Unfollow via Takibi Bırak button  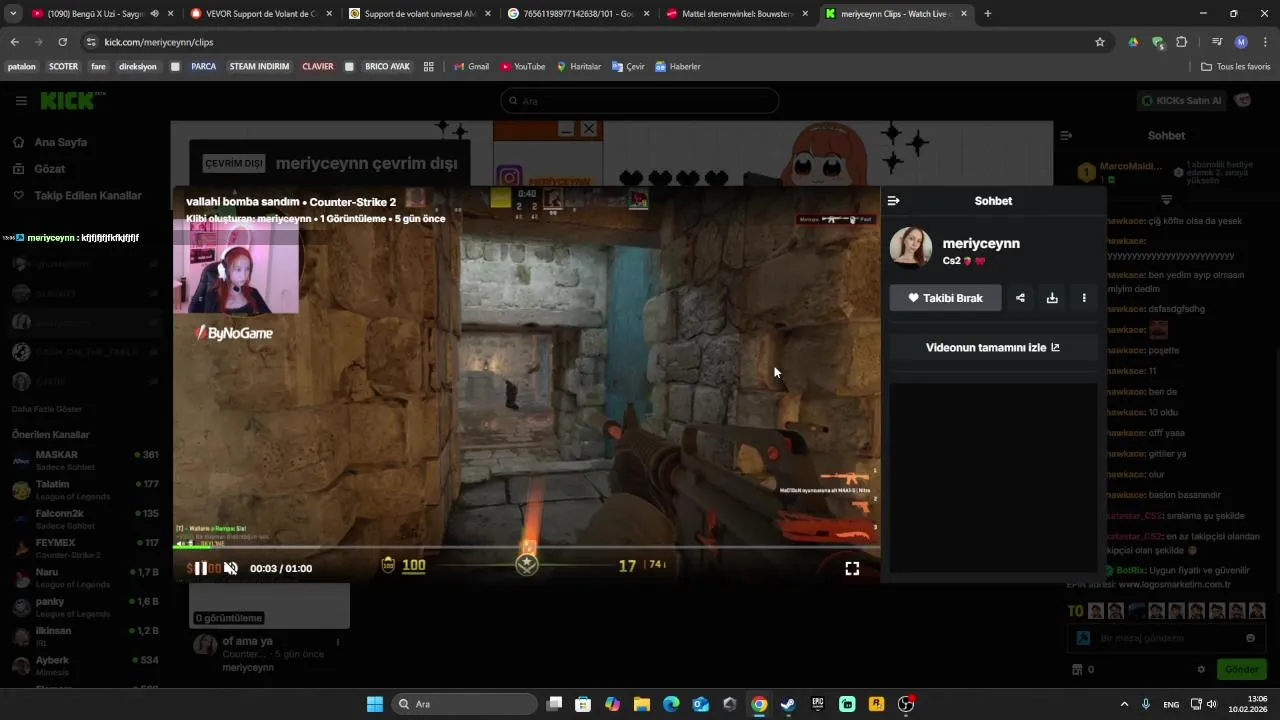coord(945,298)
